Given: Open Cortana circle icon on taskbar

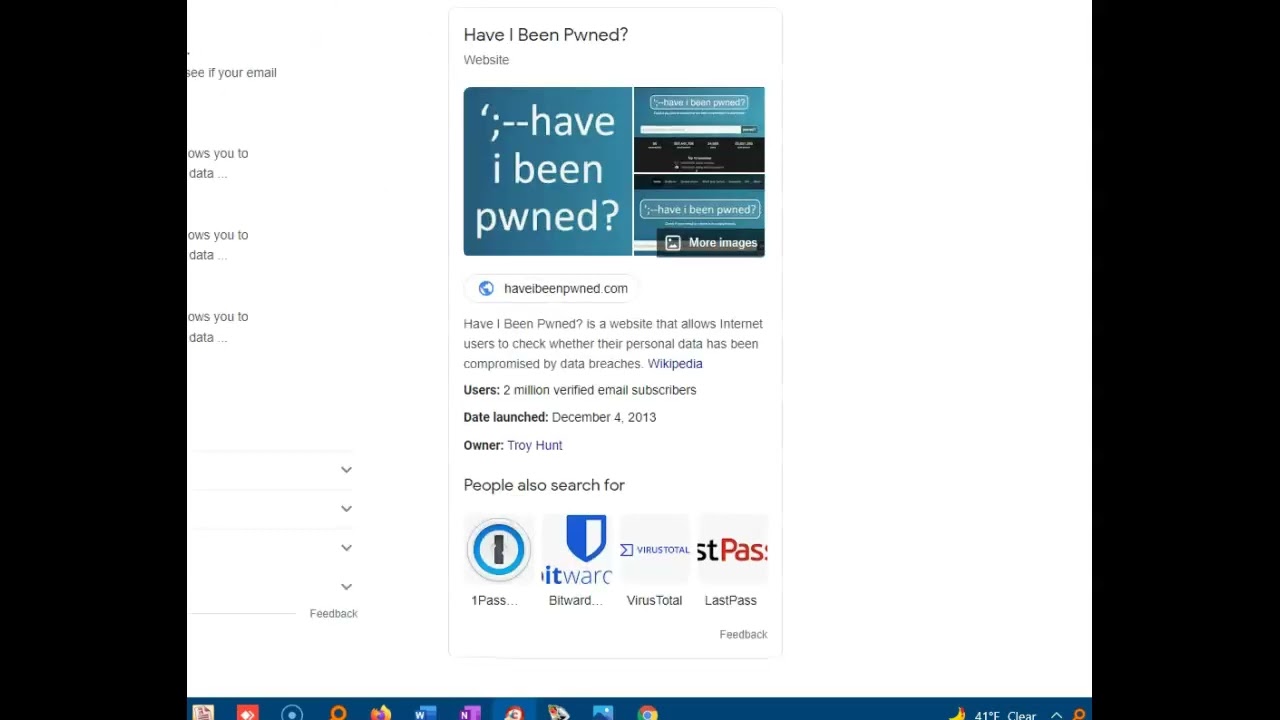Looking at the screenshot, I should pos(292,713).
